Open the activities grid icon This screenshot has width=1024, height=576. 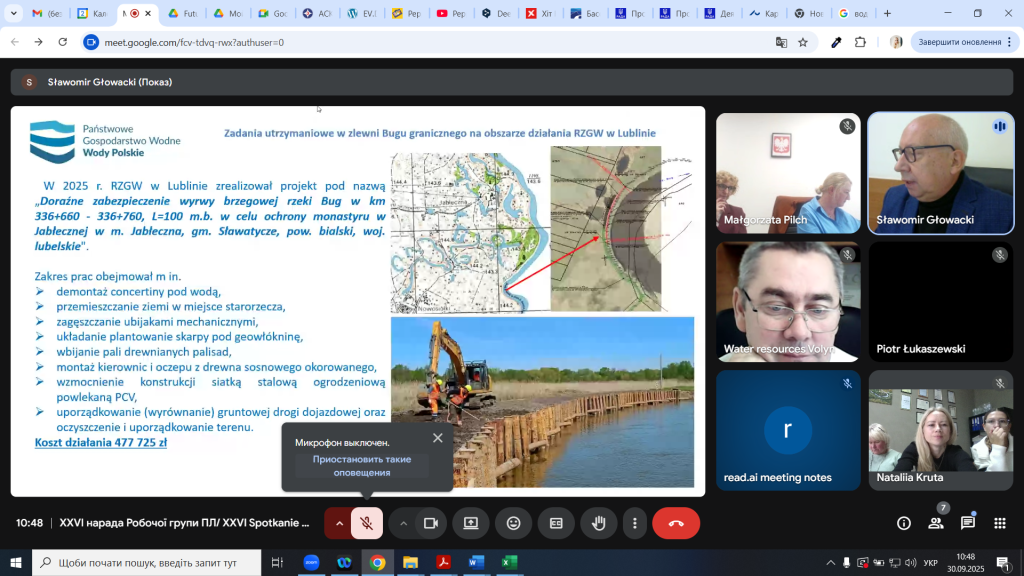point(999,523)
